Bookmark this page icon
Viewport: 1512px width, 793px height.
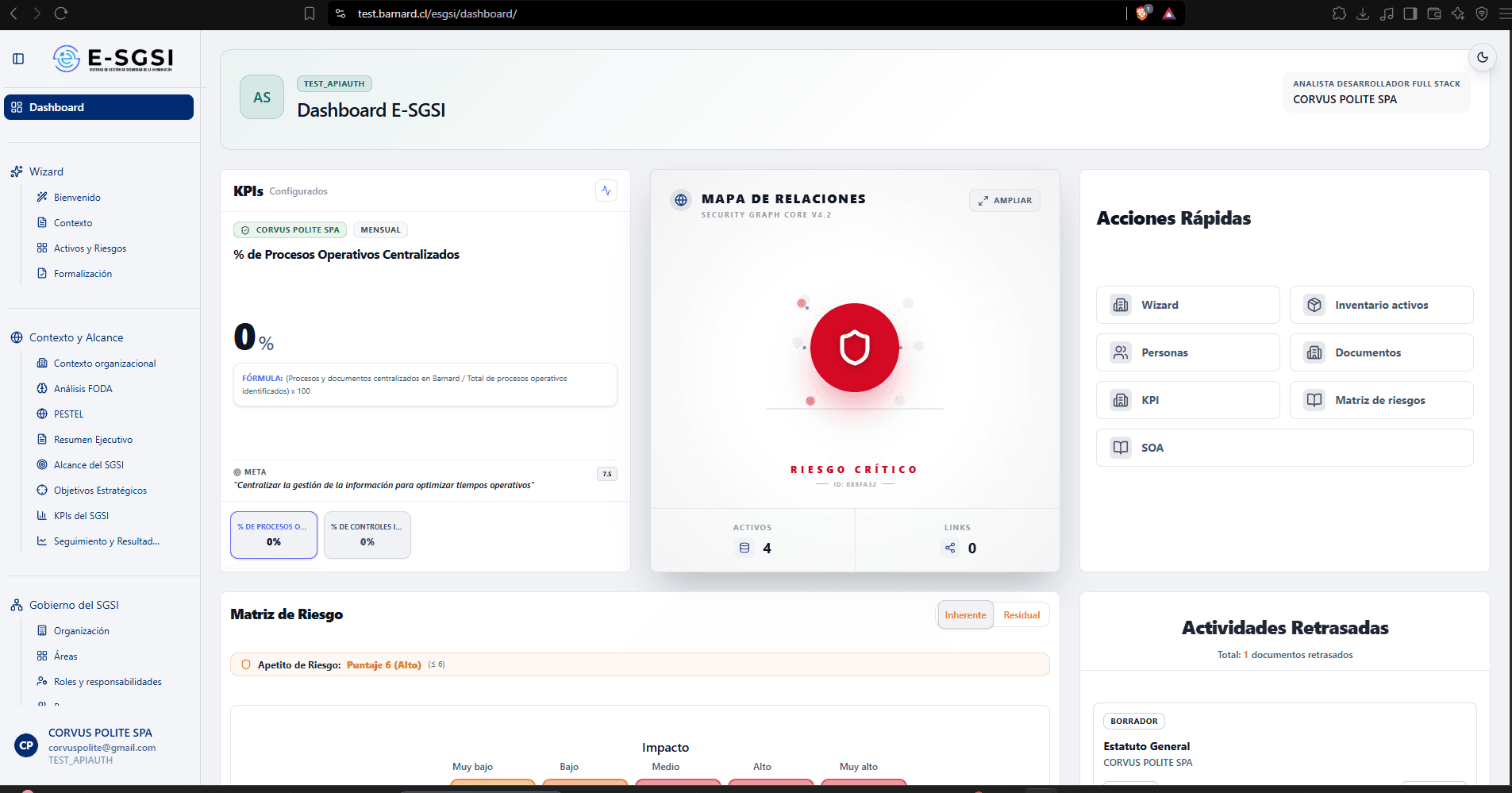tap(310, 13)
